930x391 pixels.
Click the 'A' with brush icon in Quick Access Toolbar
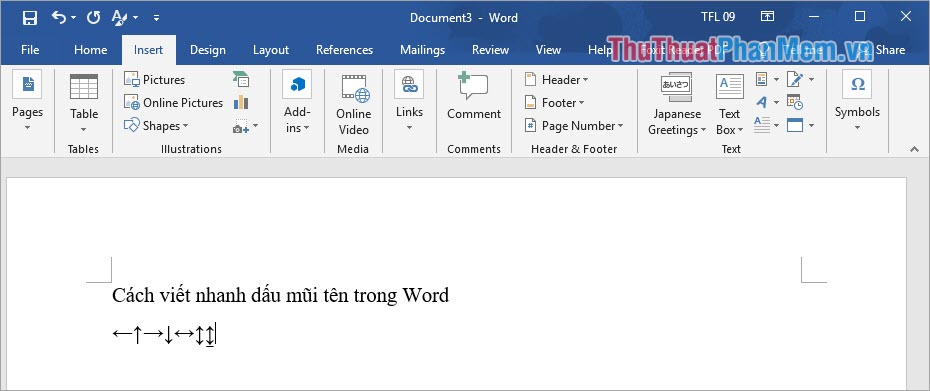pyautogui.click(x=120, y=17)
